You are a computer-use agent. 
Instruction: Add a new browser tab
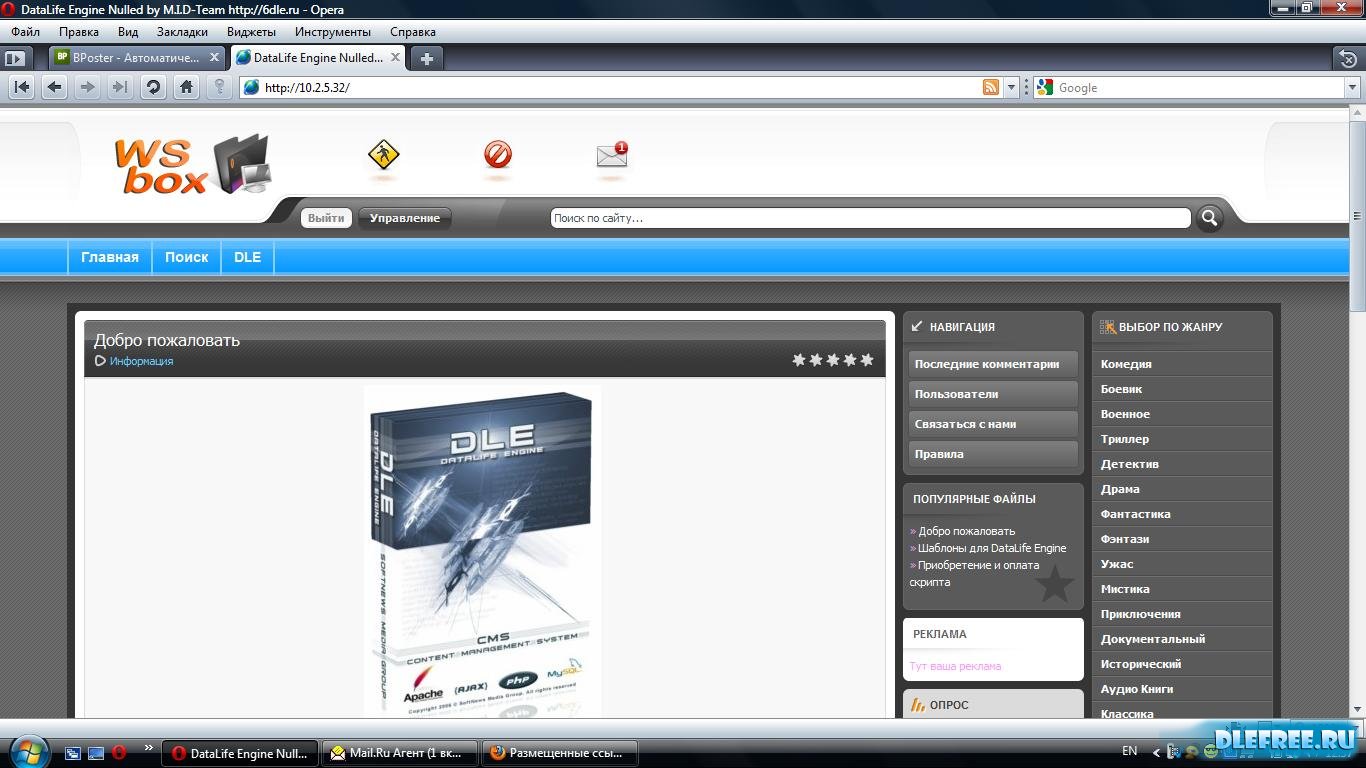pyautogui.click(x=426, y=59)
